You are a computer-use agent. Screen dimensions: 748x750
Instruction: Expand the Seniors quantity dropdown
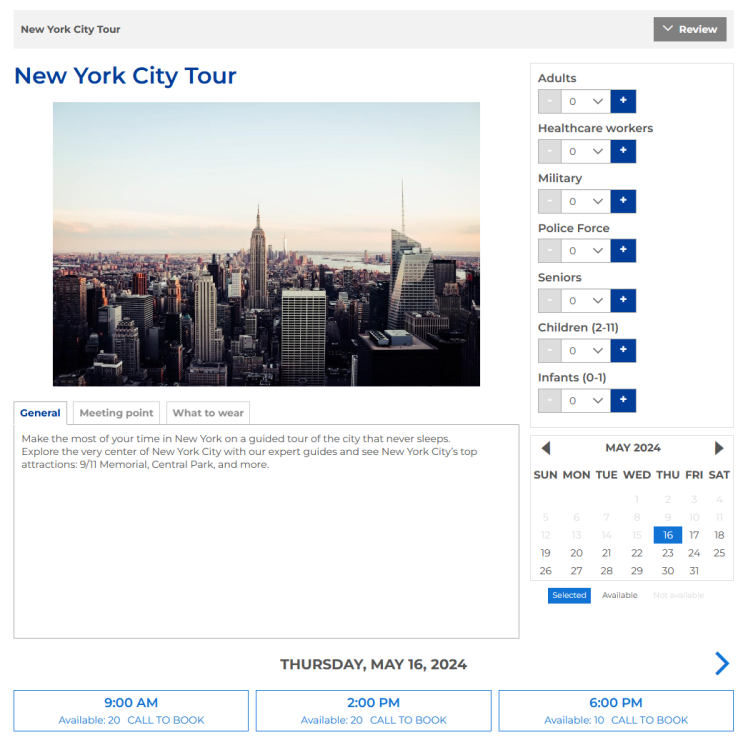pos(585,301)
